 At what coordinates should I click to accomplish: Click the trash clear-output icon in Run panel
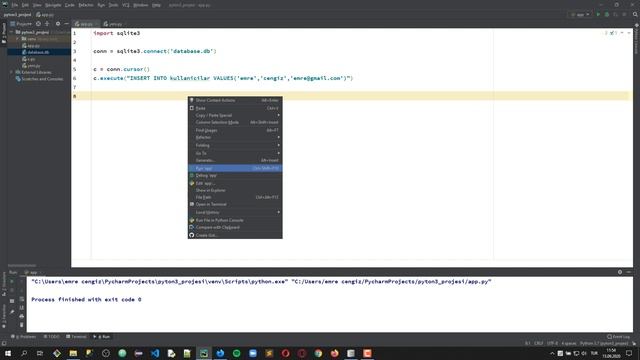tap(22, 325)
